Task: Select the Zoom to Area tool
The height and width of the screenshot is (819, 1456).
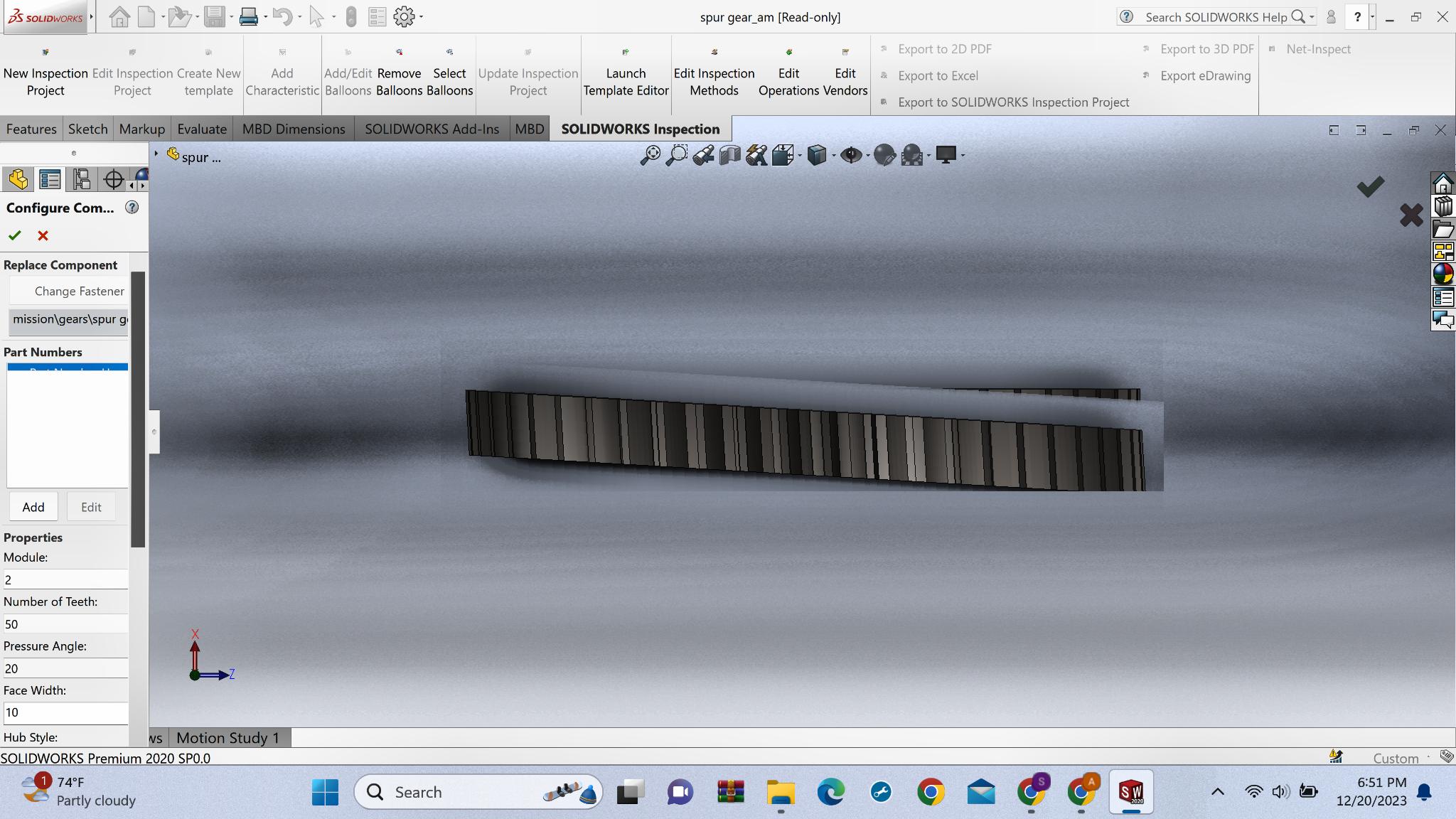Action: pos(677,155)
